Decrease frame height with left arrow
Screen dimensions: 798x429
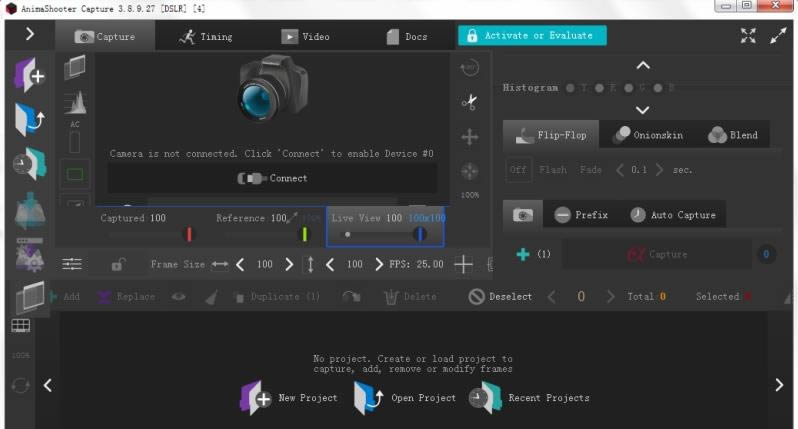click(x=330, y=264)
